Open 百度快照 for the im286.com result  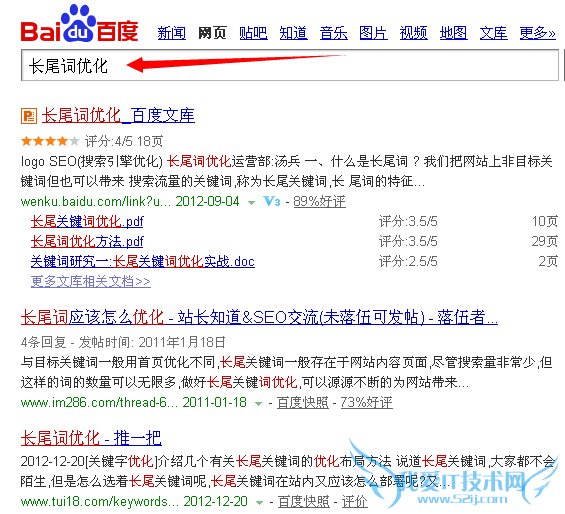pos(303,403)
